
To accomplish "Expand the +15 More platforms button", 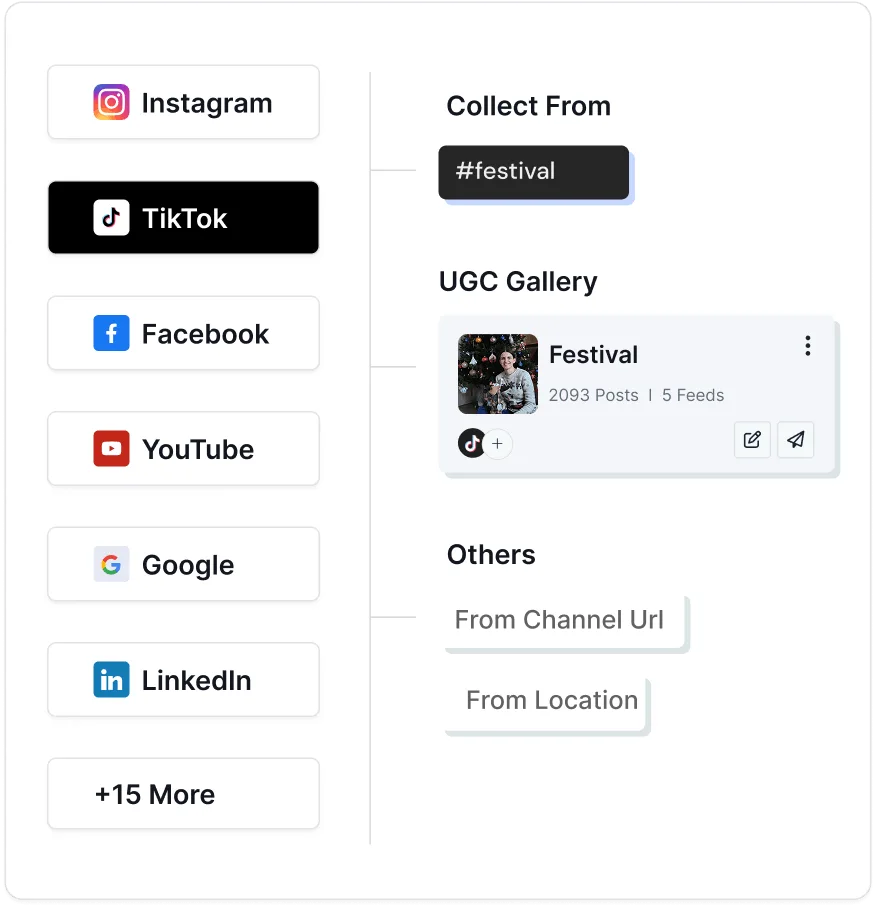I will [x=184, y=793].
